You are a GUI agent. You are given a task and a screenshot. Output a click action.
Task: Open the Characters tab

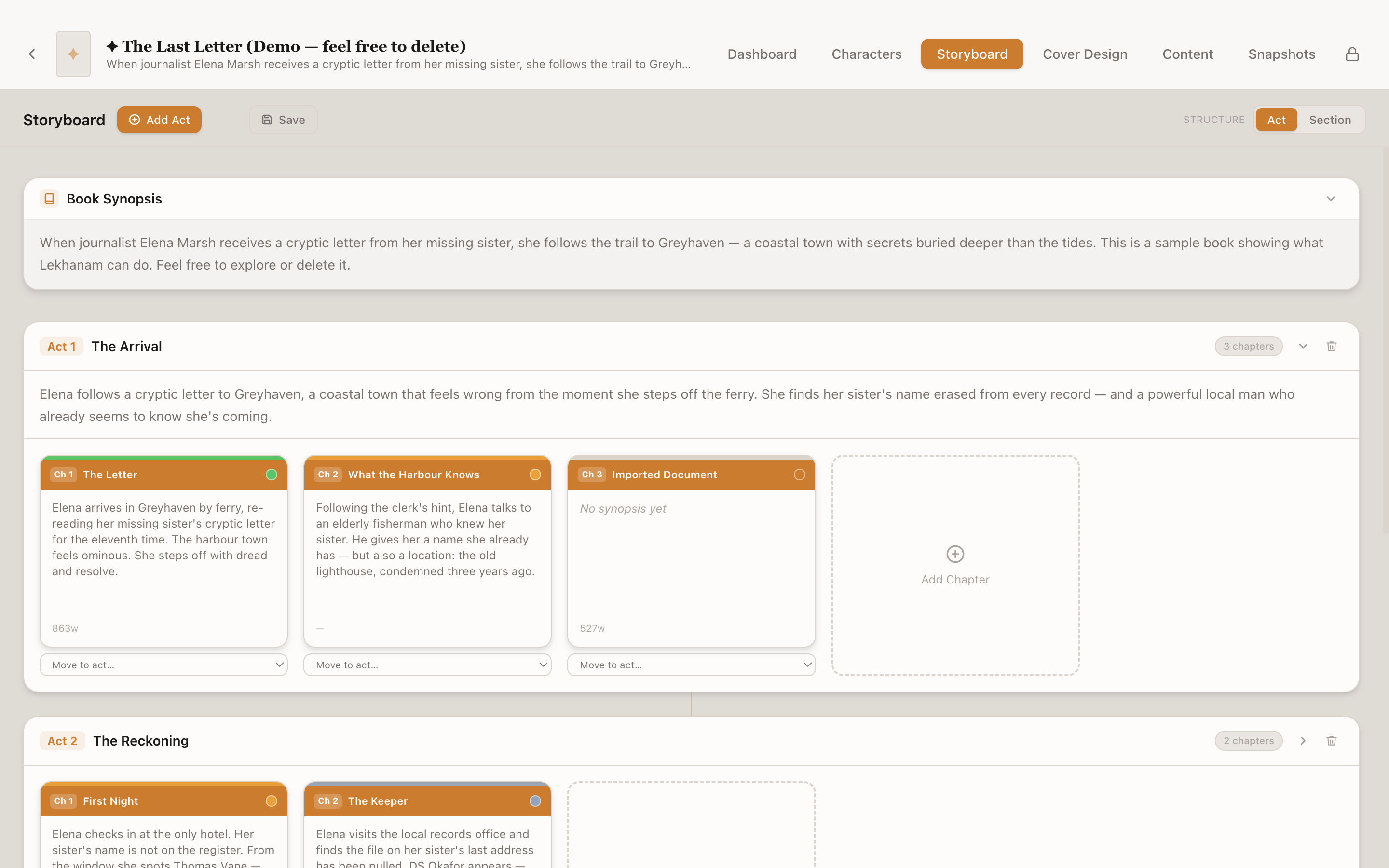pos(866,54)
